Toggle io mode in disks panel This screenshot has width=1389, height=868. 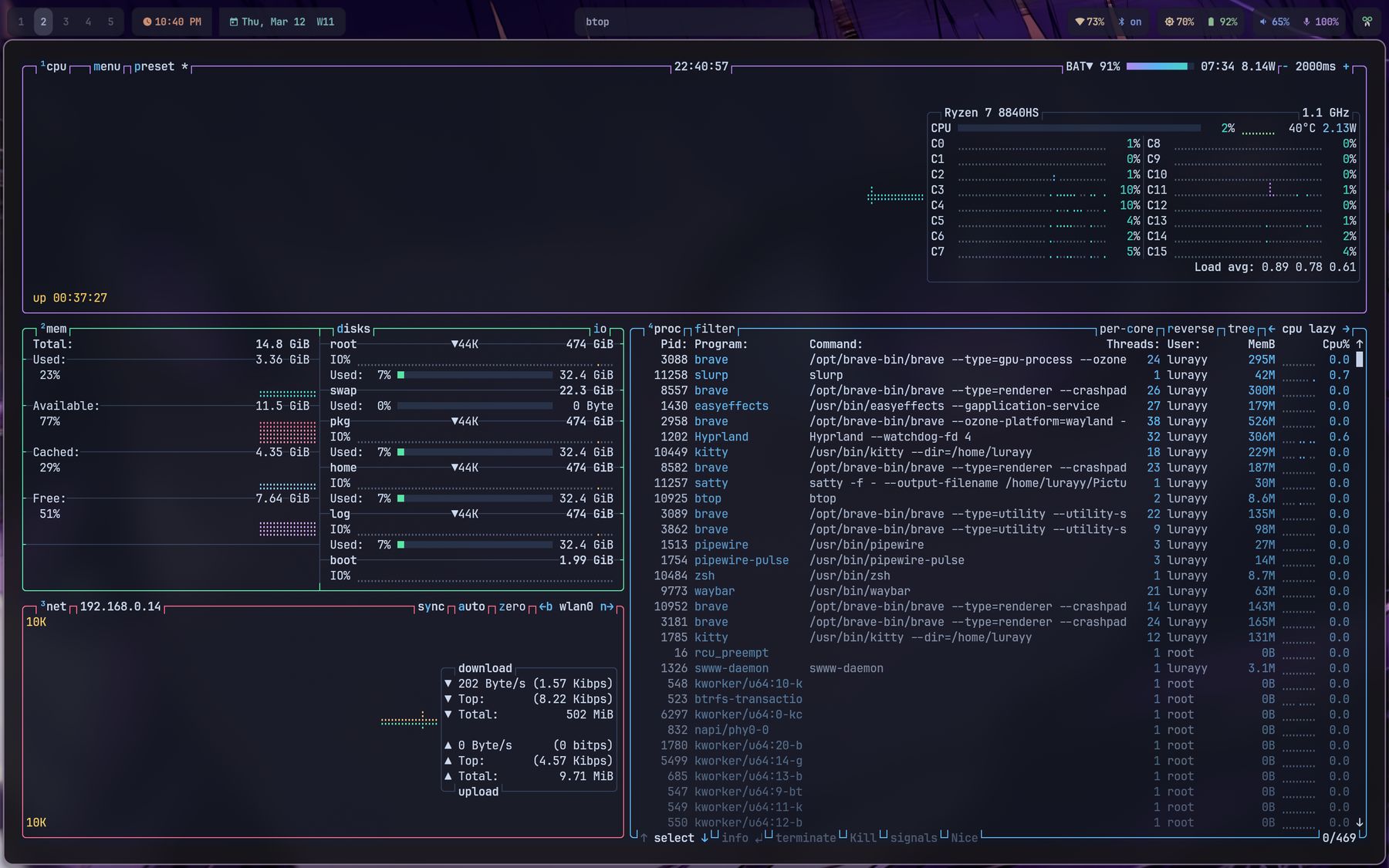pos(600,329)
